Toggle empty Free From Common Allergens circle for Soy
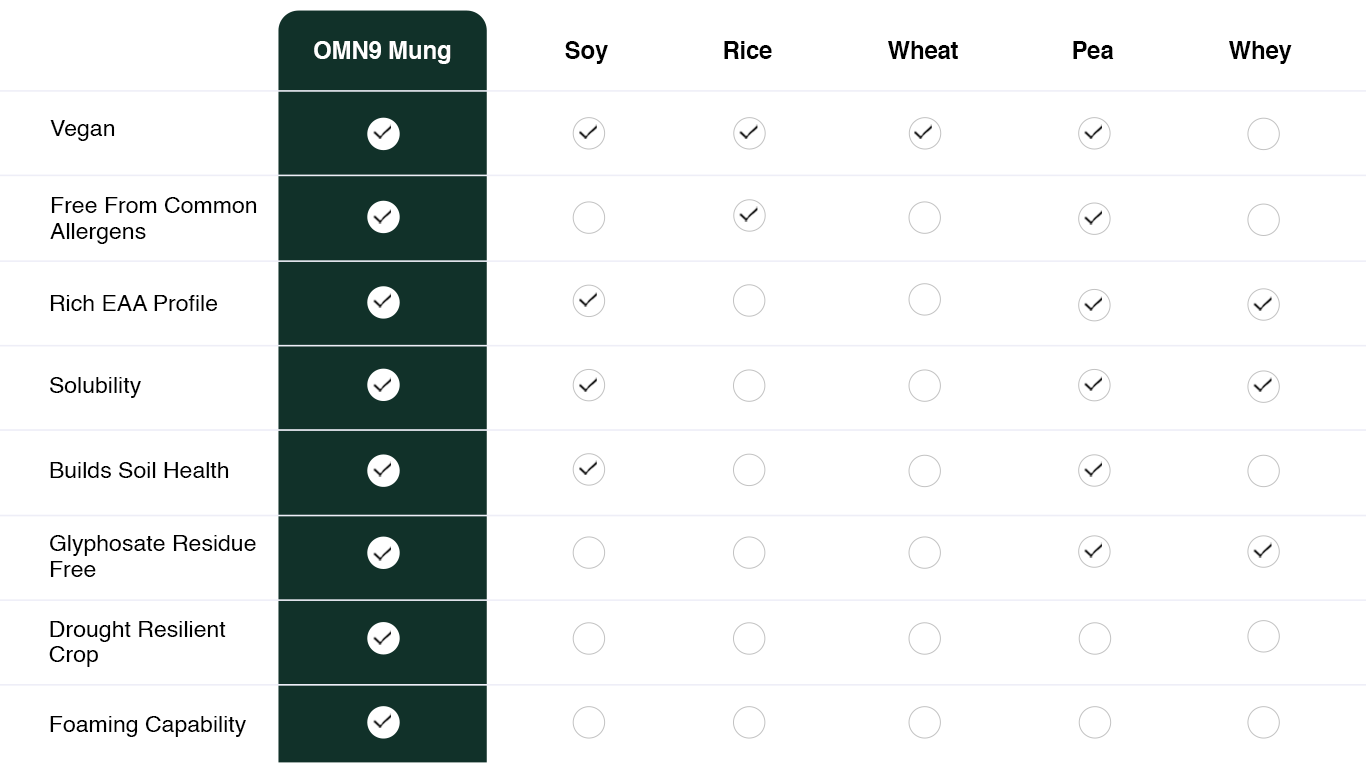The width and height of the screenshot is (1366, 768). click(x=588, y=217)
